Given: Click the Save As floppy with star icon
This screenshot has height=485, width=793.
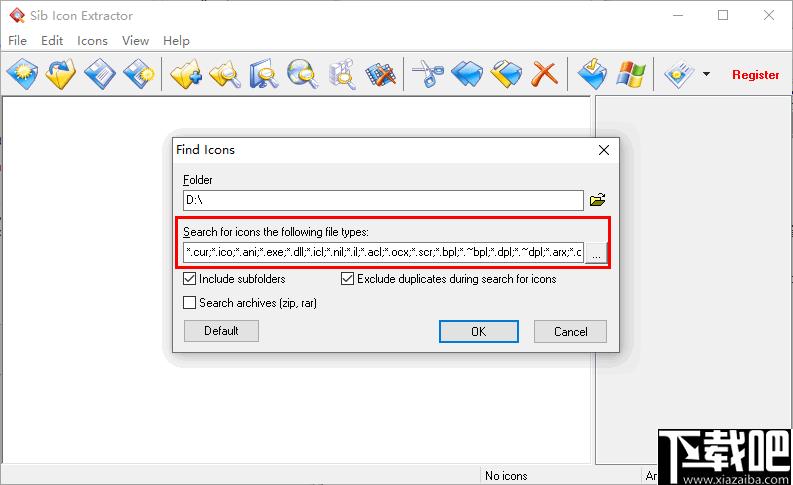Looking at the screenshot, I should (139, 74).
